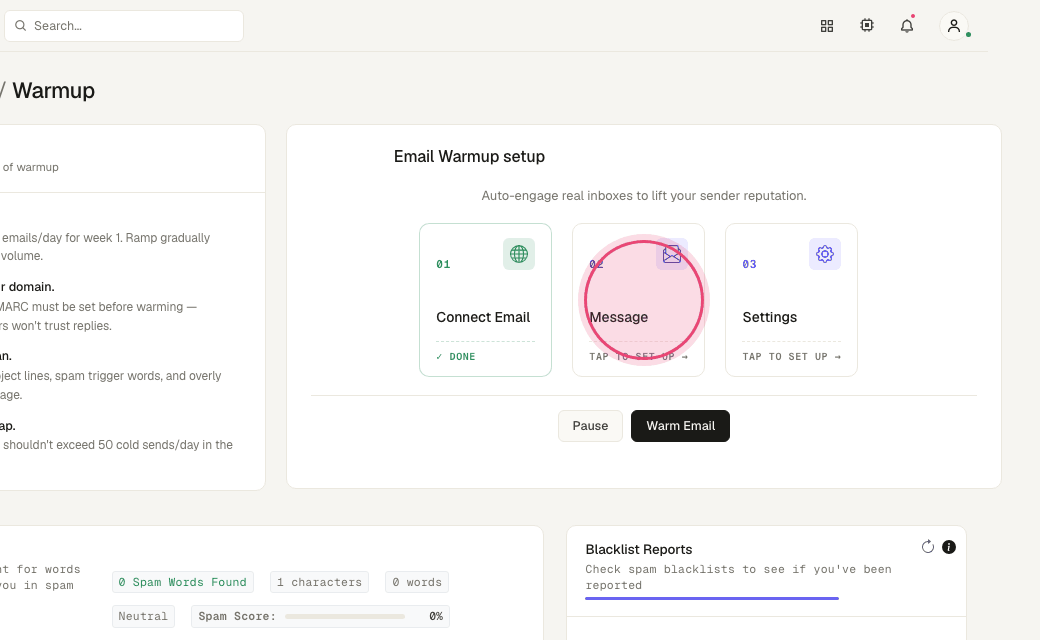Click the '03' step number

point(749,264)
